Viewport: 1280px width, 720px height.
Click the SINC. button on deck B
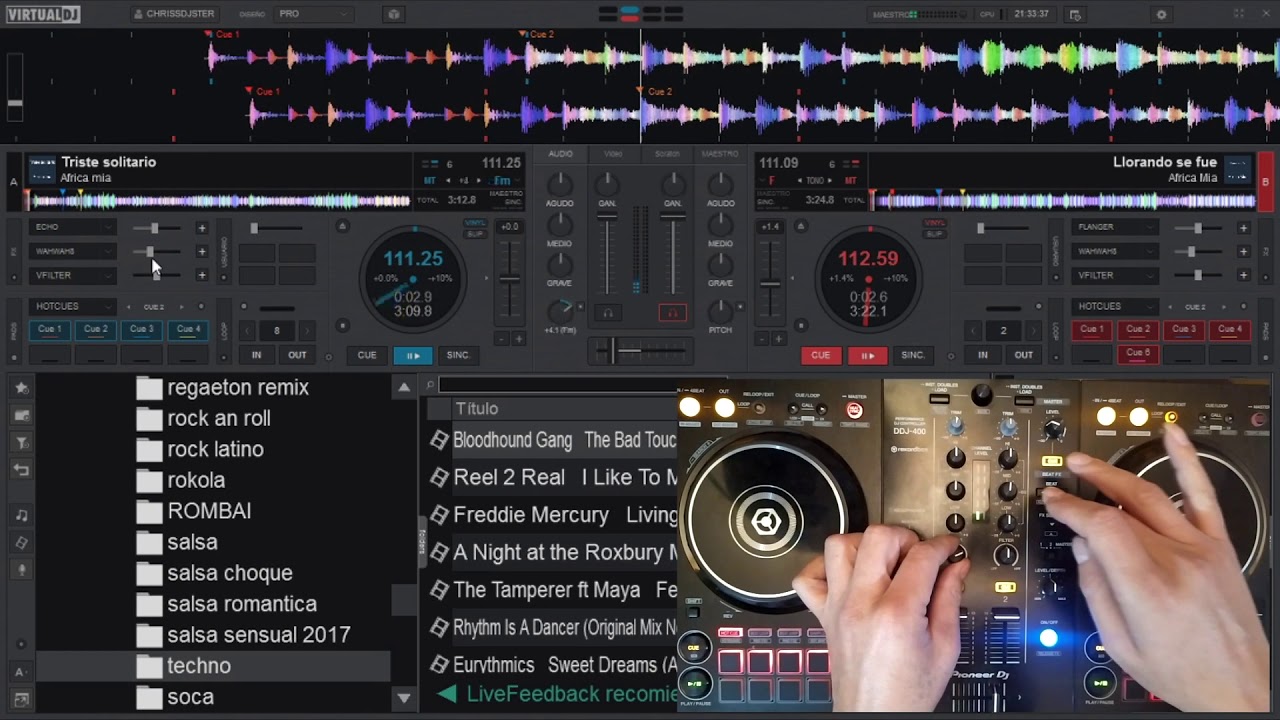coord(913,355)
